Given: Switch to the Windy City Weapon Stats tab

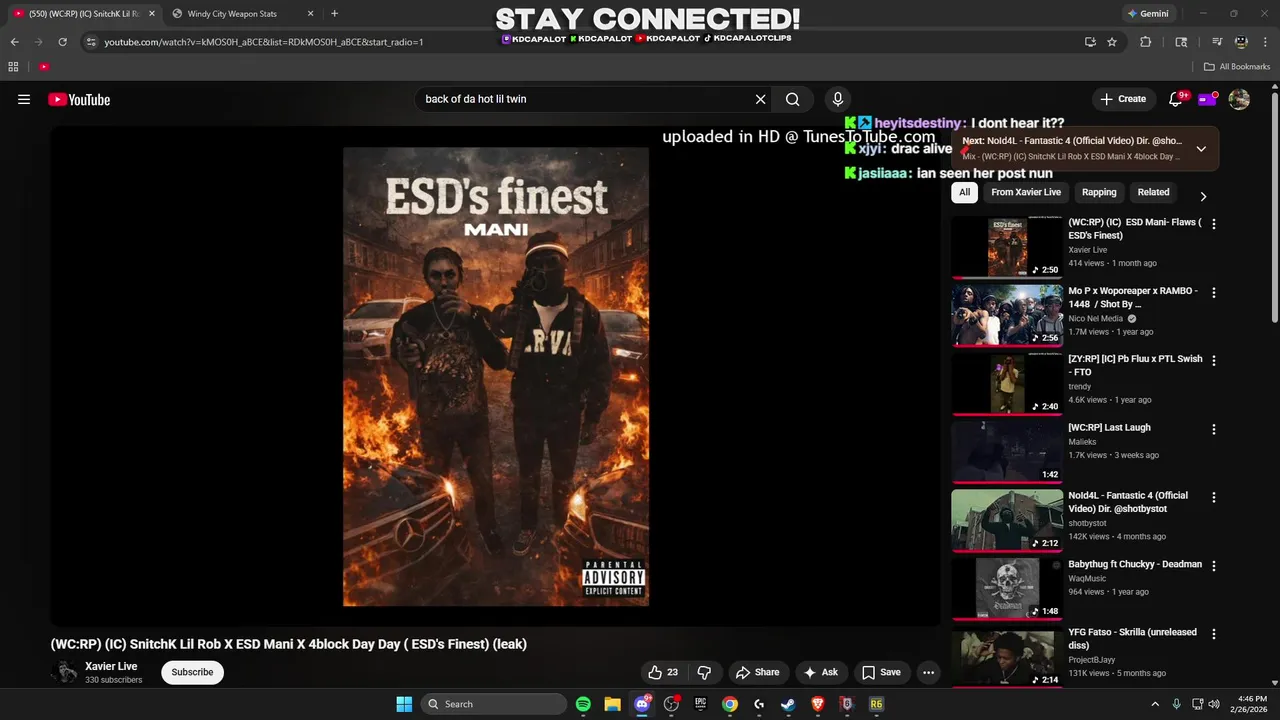Looking at the screenshot, I should click(x=240, y=14).
